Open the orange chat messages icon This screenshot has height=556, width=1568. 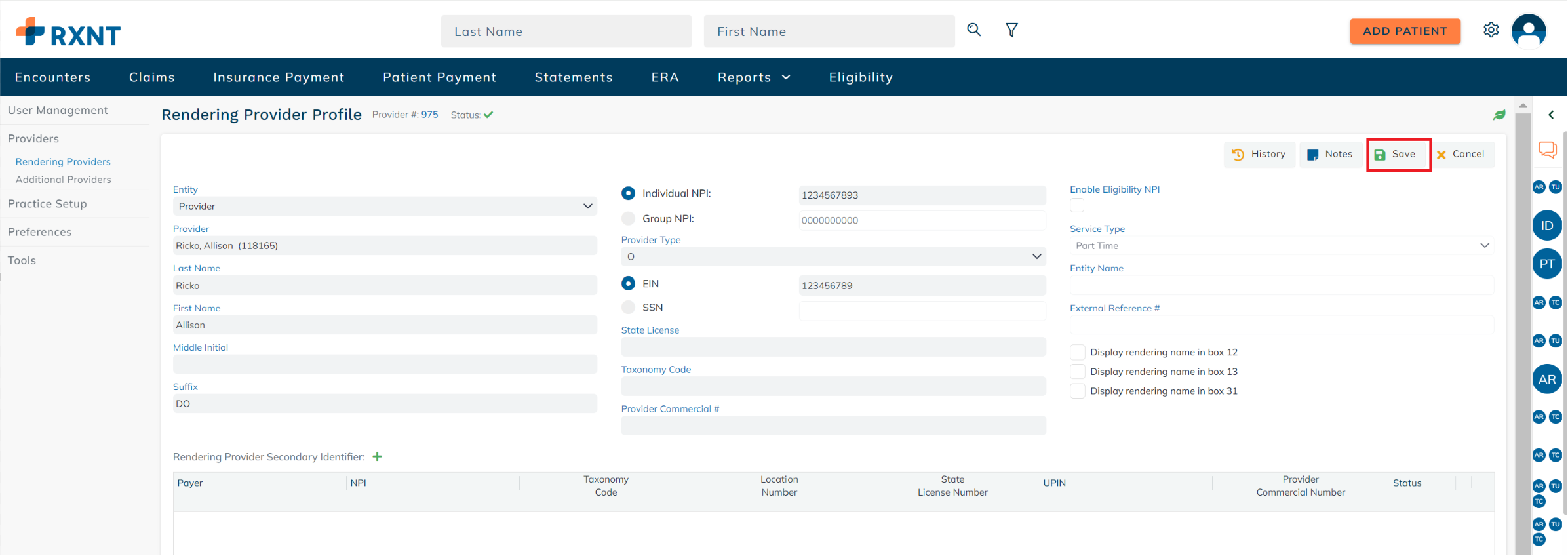1547,150
